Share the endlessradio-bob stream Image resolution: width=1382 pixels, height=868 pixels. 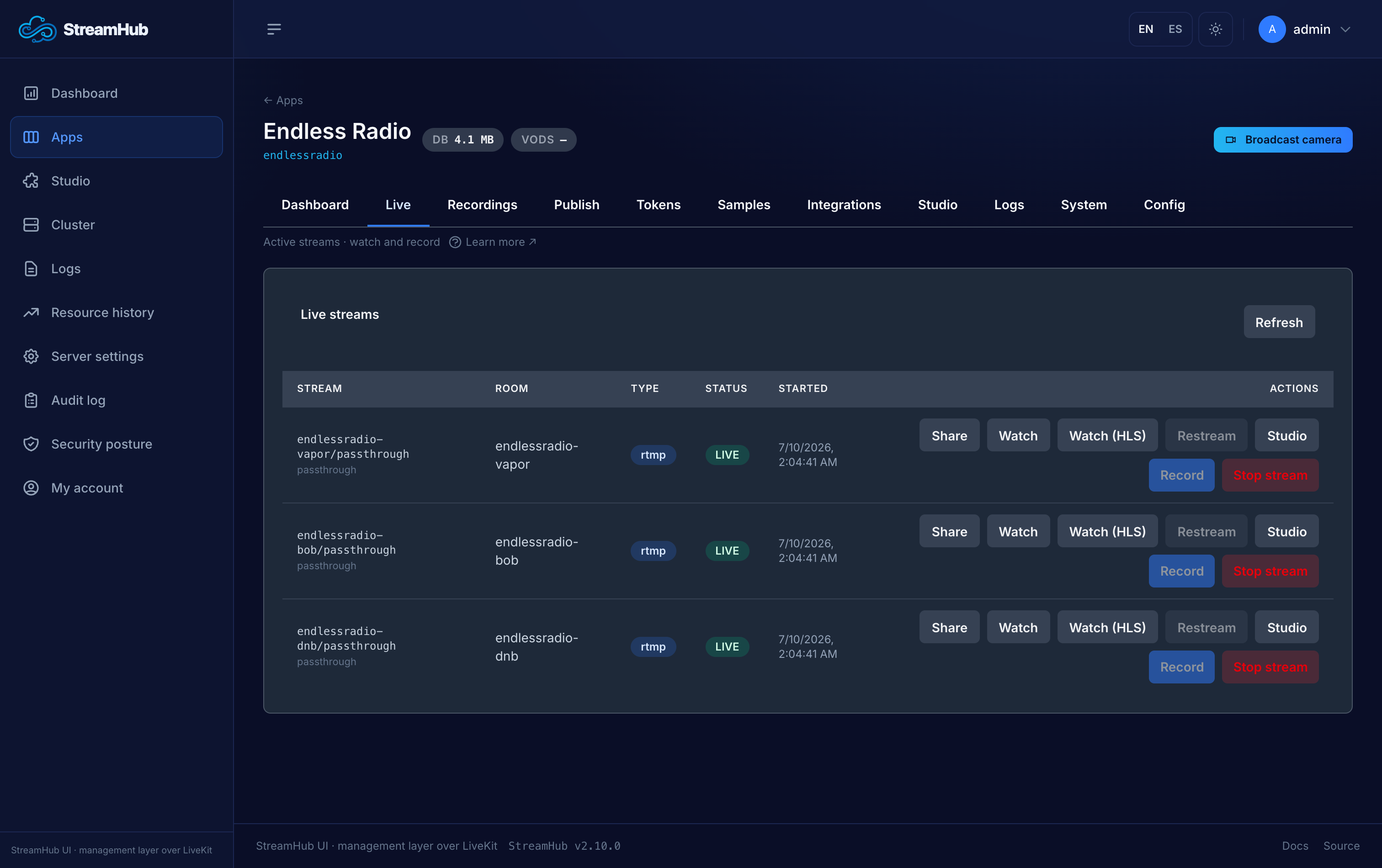tap(949, 531)
